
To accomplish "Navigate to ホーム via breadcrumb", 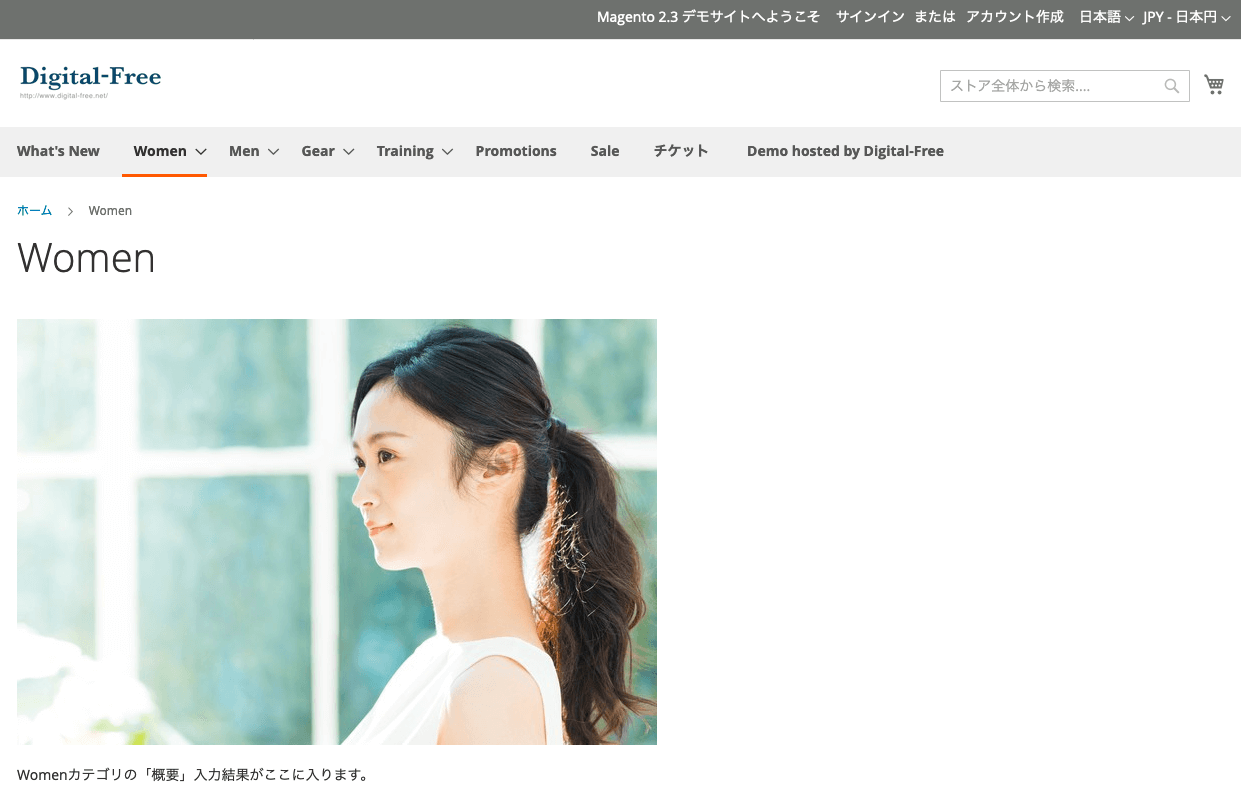I will 34,210.
